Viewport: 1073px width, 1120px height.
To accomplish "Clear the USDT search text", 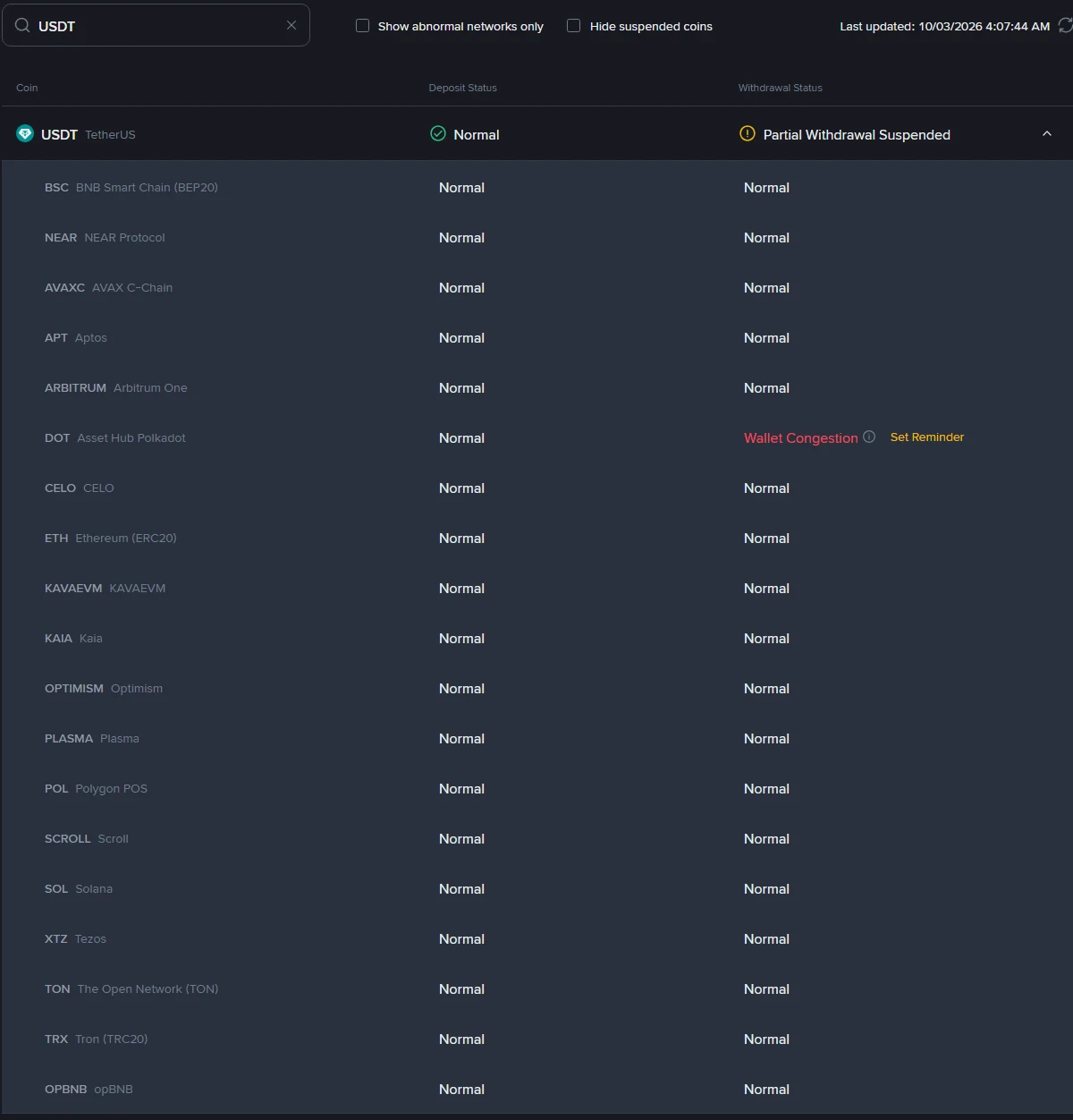I will [x=291, y=25].
